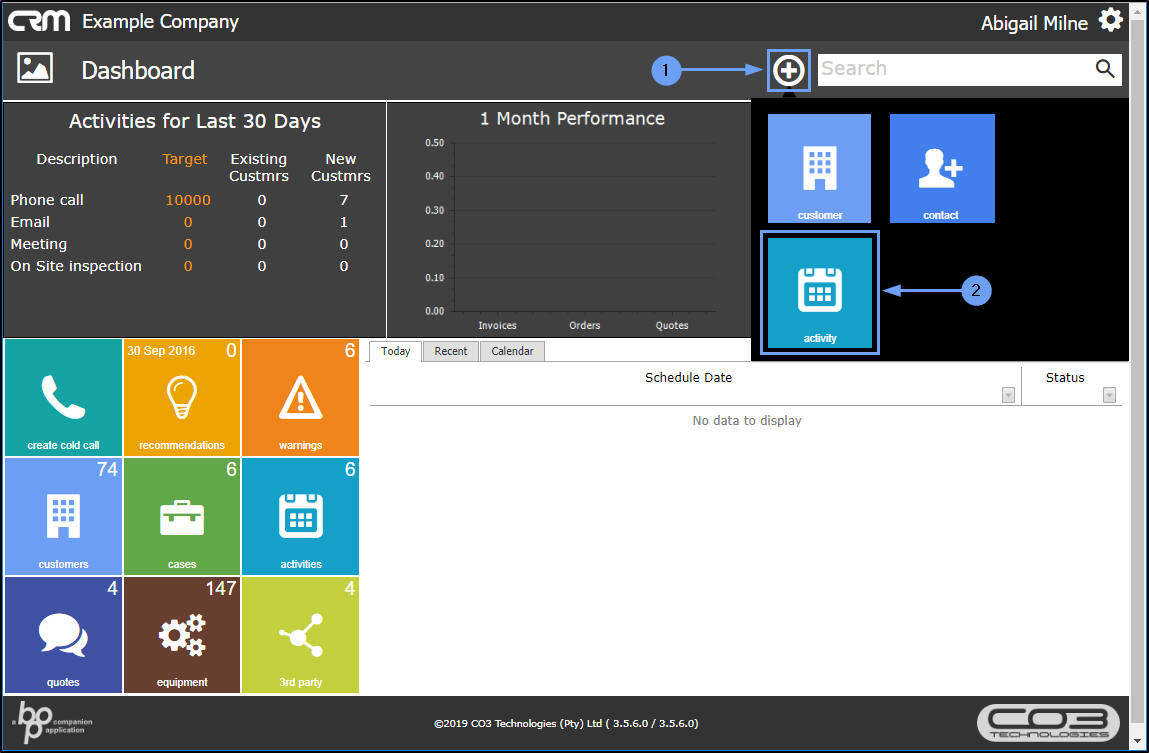Open the quotes tile
1149x753 pixels.
click(x=63, y=634)
